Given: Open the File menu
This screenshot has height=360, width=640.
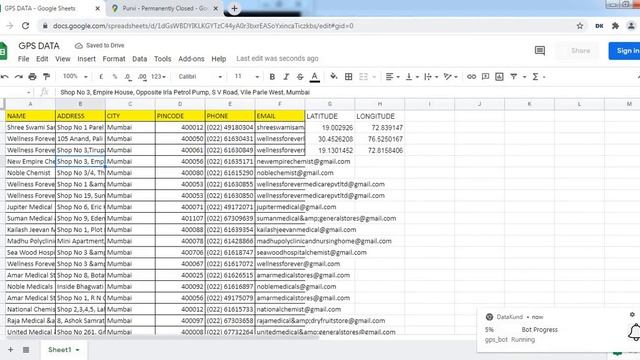Looking at the screenshot, I should [x=23, y=59].
